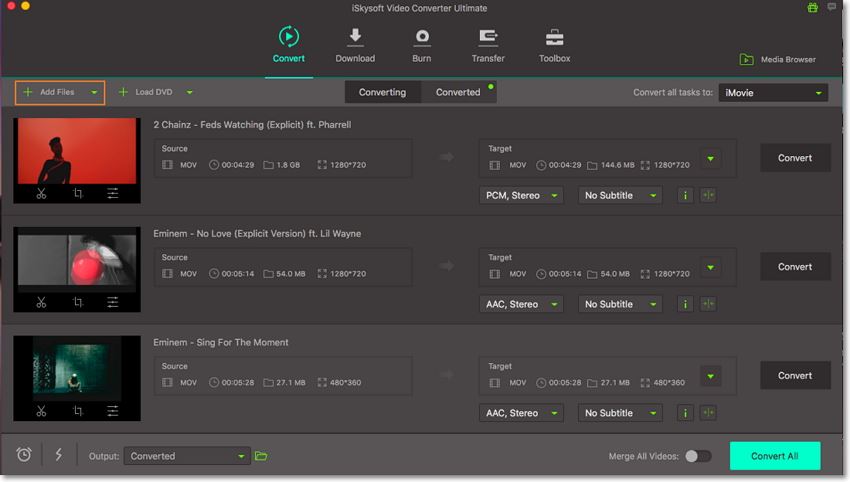Open No Subtitle dropdown for Sing For The Moment
Screen dimensions: 850x482
pyautogui.click(x=620, y=413)
